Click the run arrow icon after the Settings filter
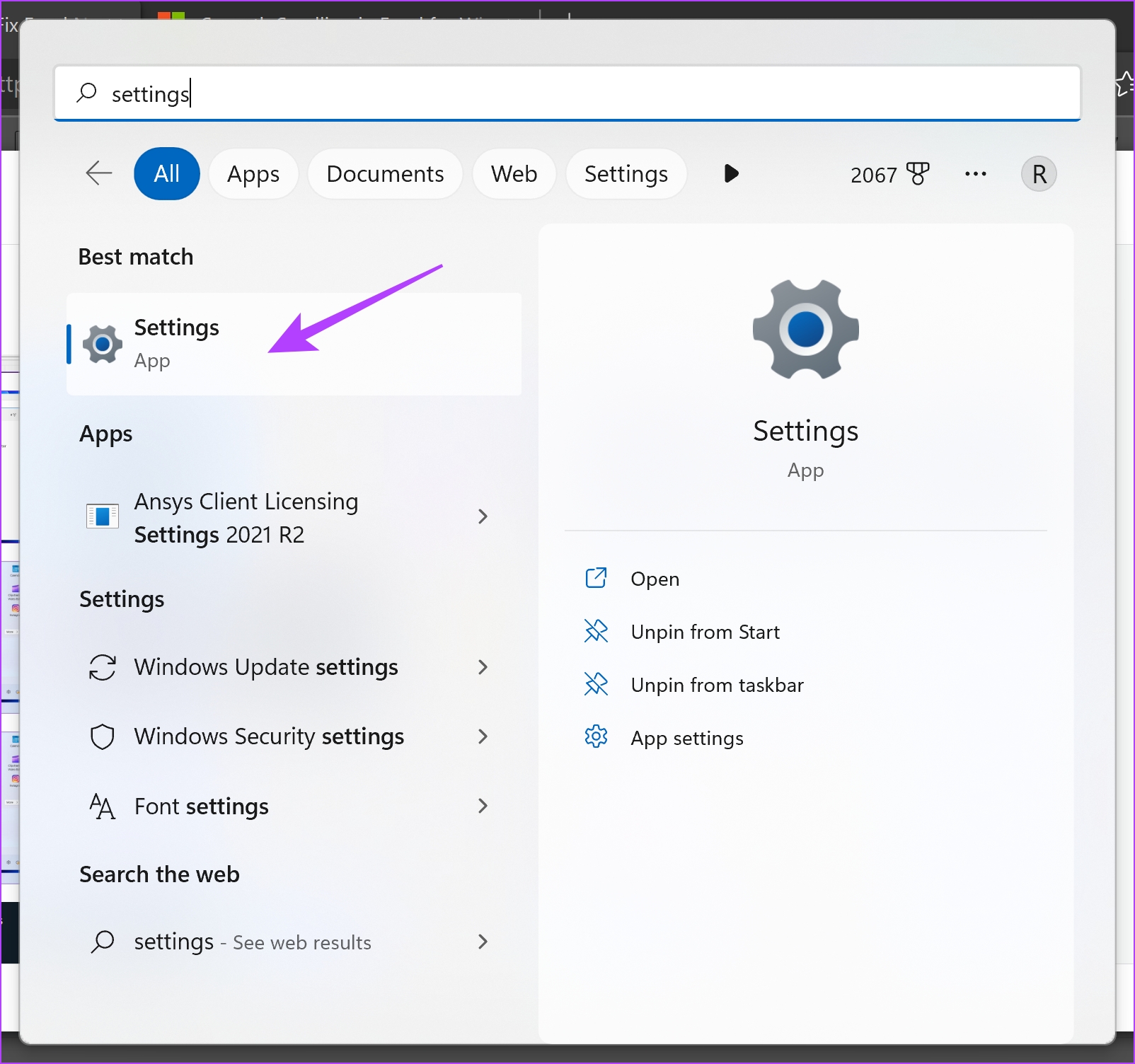 (x=731, y=173)
